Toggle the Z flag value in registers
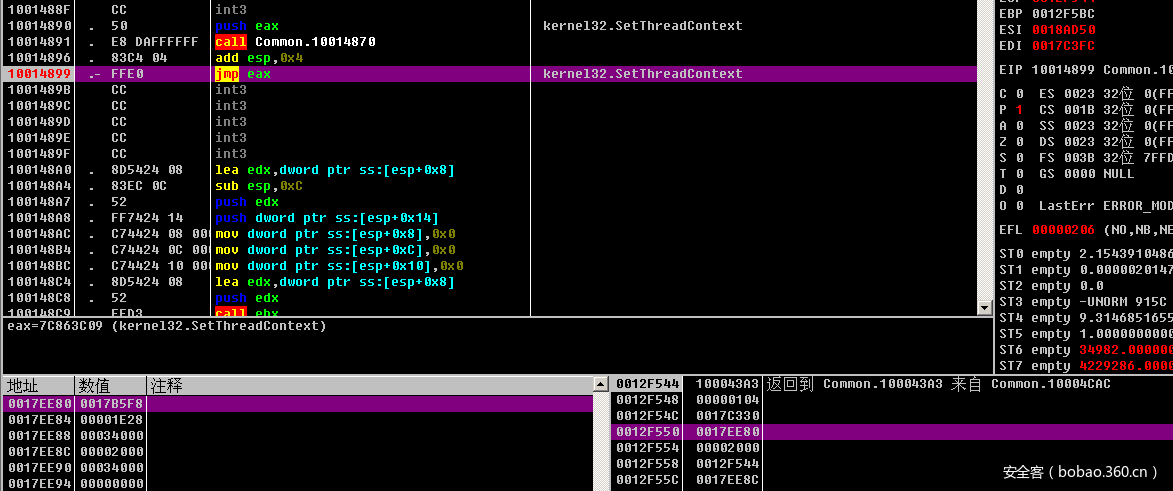 click(1019, 142)
